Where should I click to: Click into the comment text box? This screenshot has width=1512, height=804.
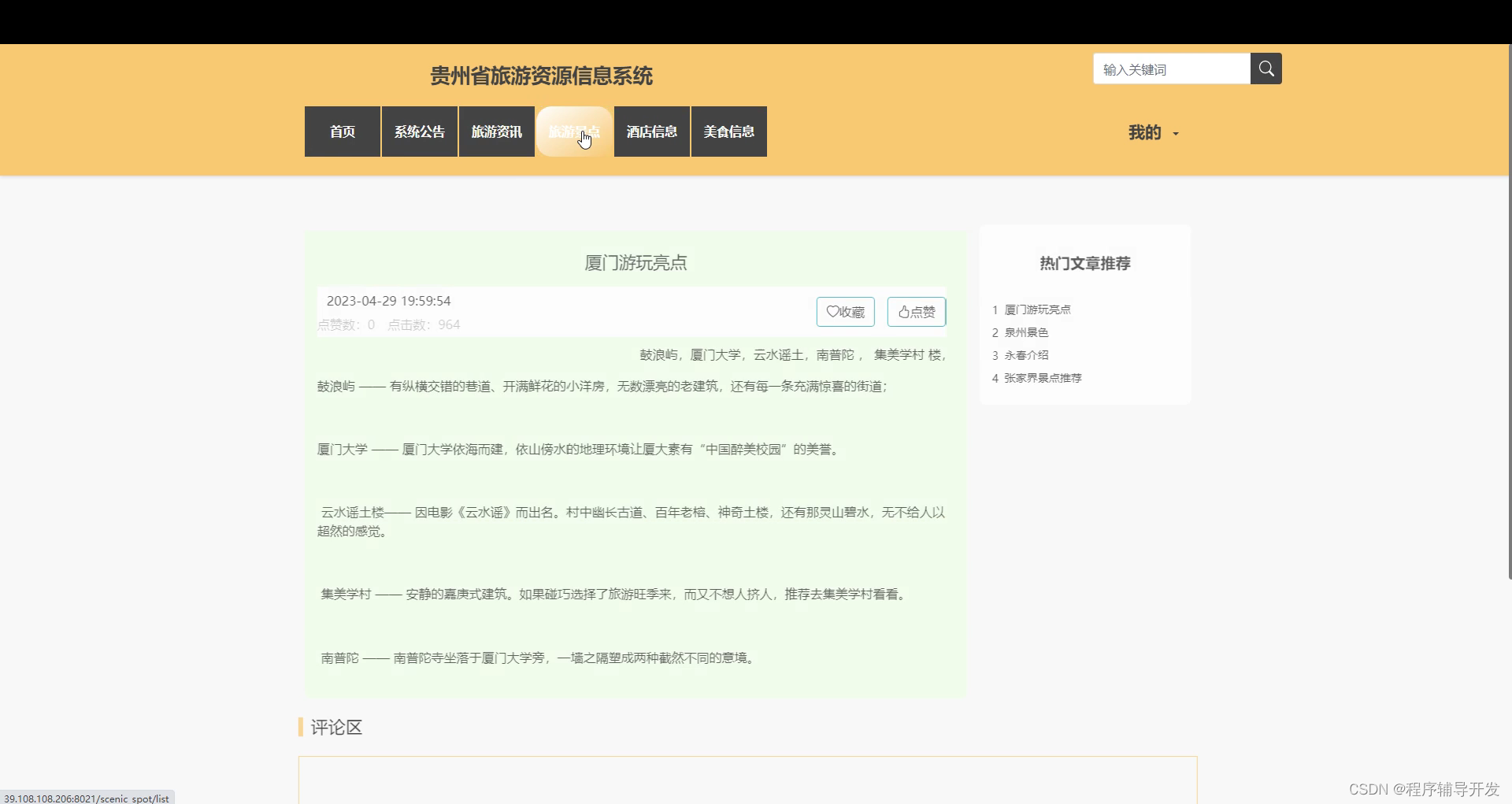pos(747,780)
